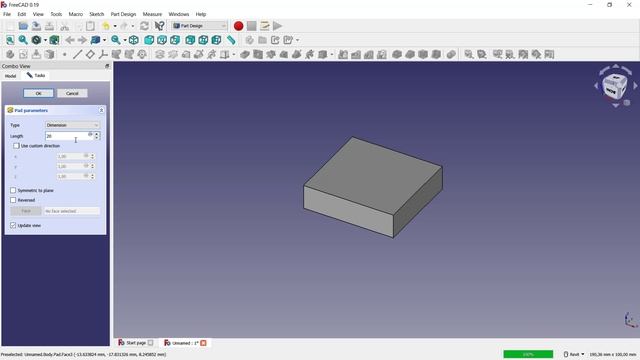Screen dimensions: 640x360
Task: Click the Create sketch icon
Action: 23,54
